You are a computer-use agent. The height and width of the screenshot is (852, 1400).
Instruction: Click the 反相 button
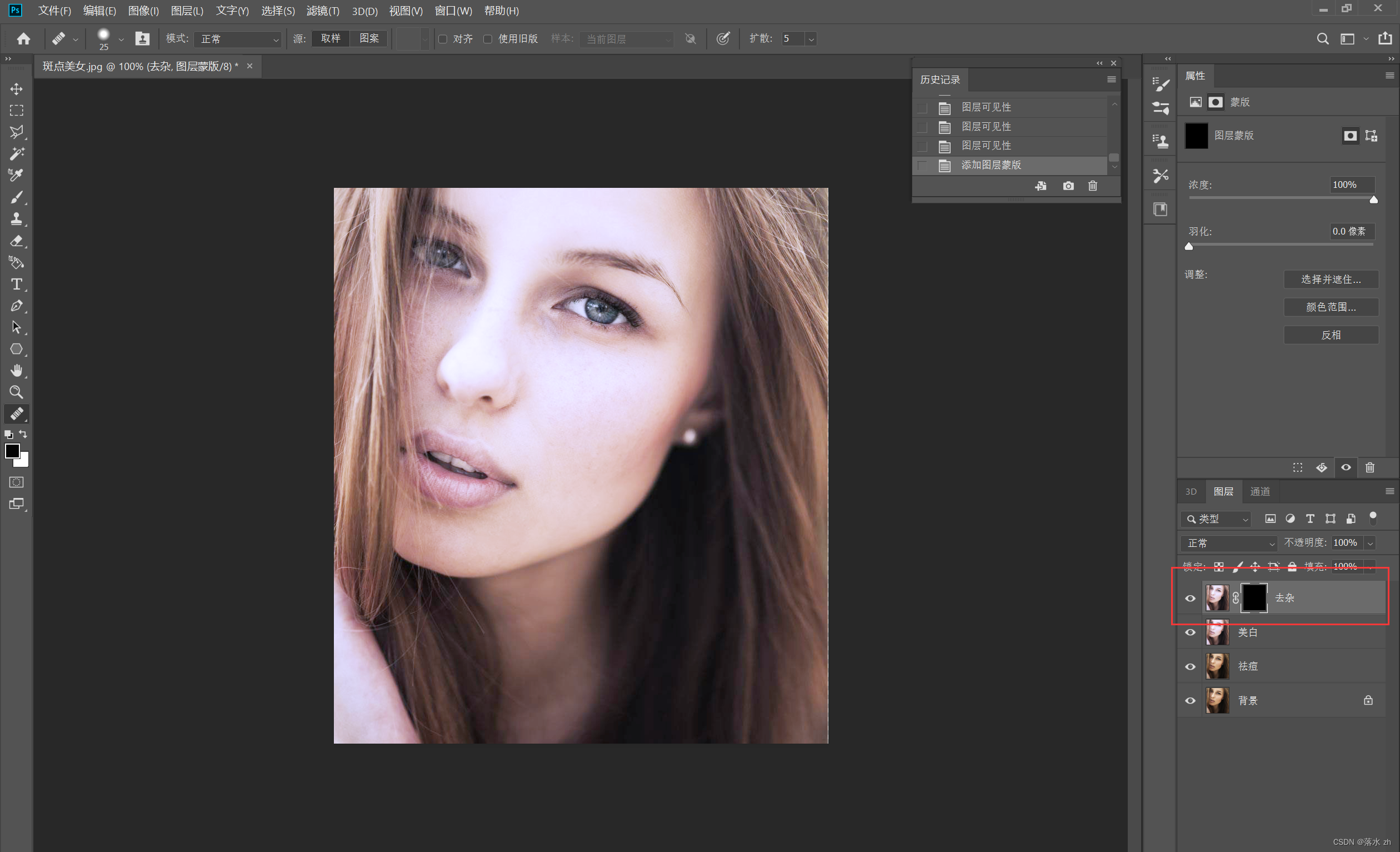point(1331,335)
